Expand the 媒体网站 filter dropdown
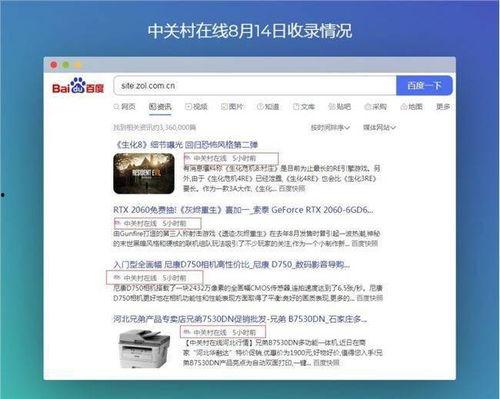The width and height of the screenshot is (500, 399). tap(379, 127)
